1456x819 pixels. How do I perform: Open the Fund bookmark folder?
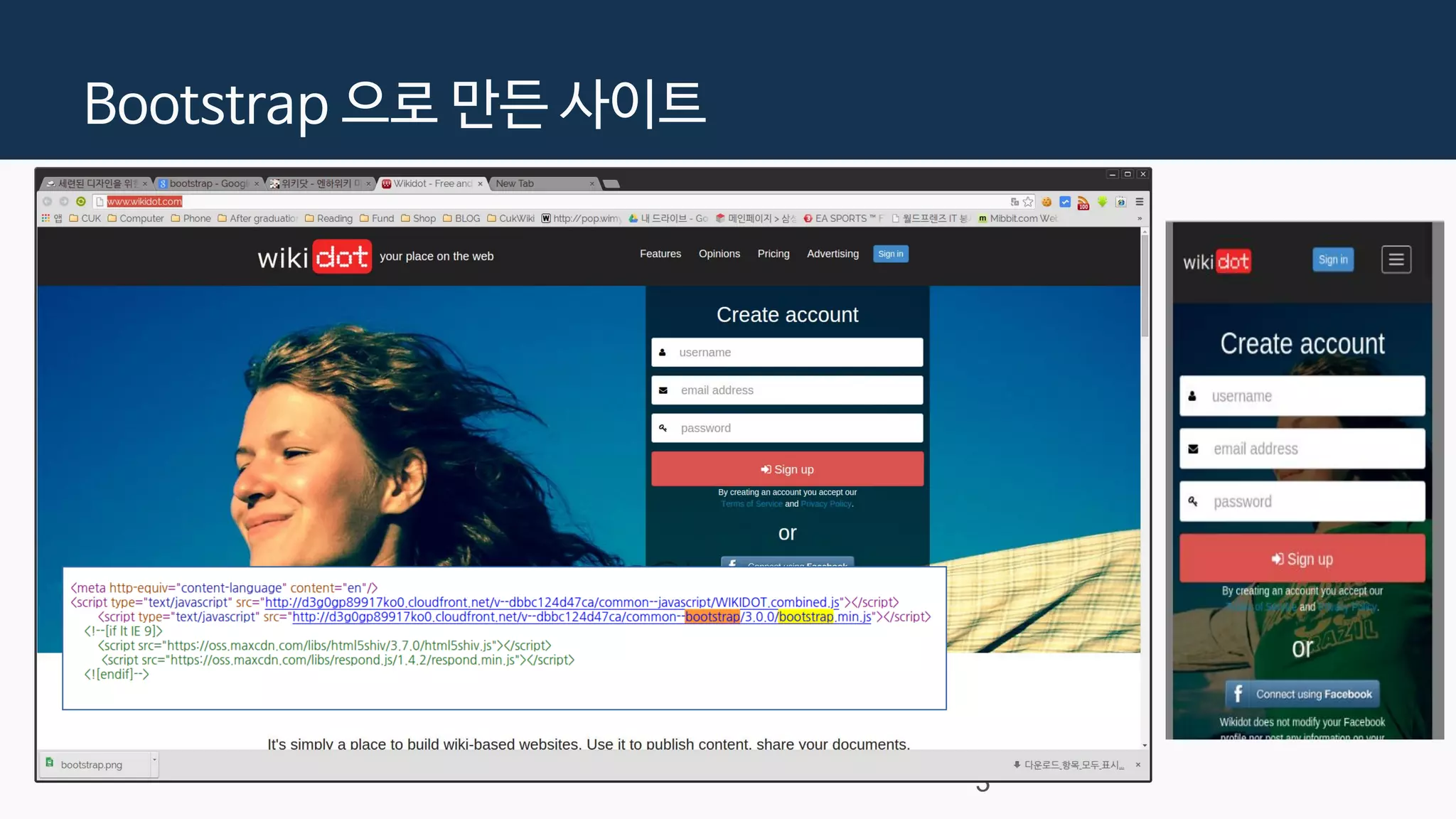[377, 218]
